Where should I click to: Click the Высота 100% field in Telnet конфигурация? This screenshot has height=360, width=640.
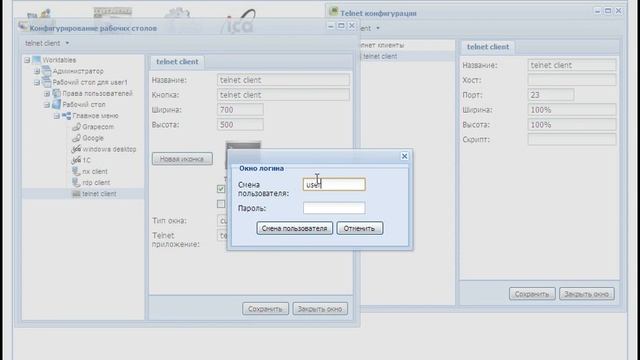[572, 124]
